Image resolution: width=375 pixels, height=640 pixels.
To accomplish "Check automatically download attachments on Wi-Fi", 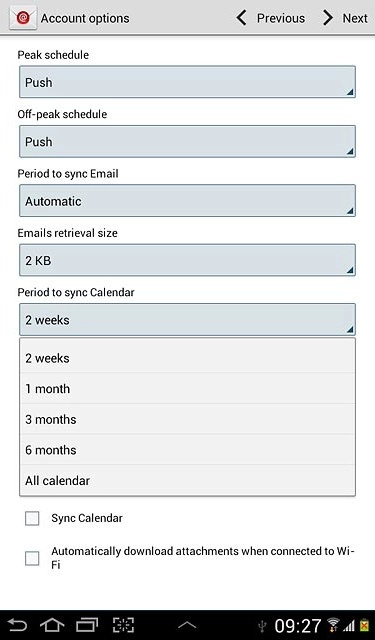I will tap(32, 558).
